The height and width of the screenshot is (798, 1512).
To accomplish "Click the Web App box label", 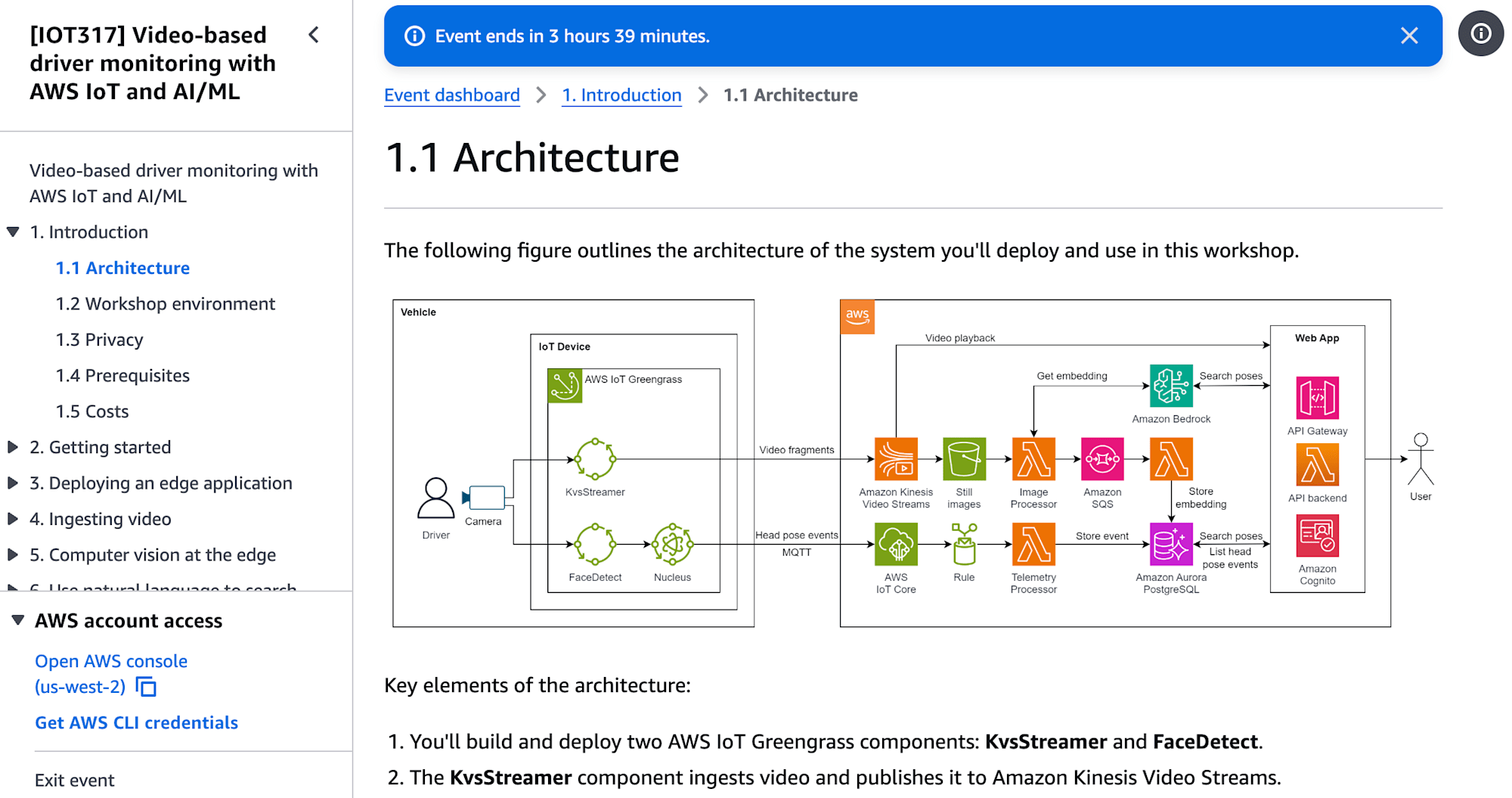I will (1317, 338).
